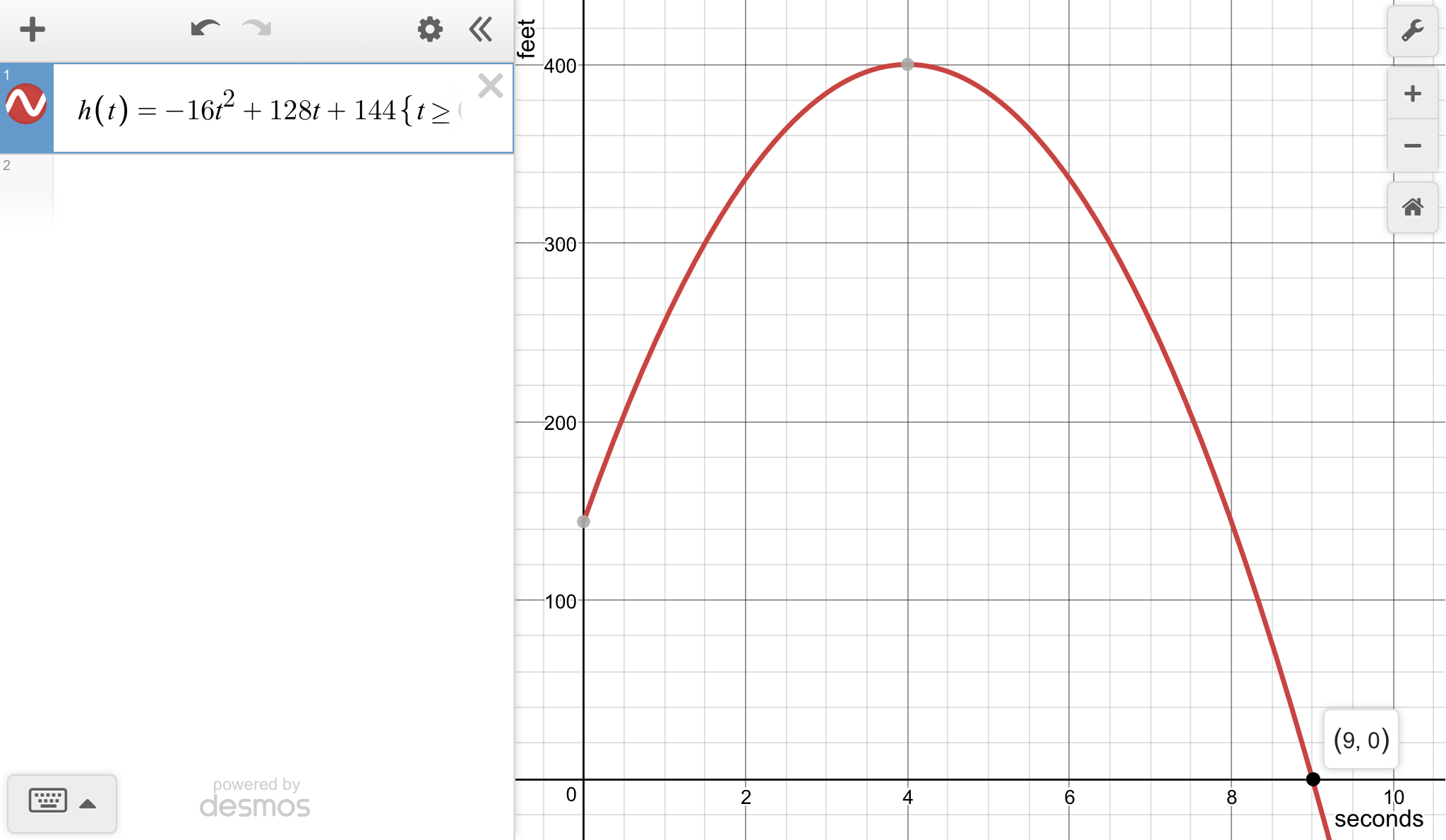Zoom in on the graph
The image size is (1446, 840).
click(x=1412, y=94)
